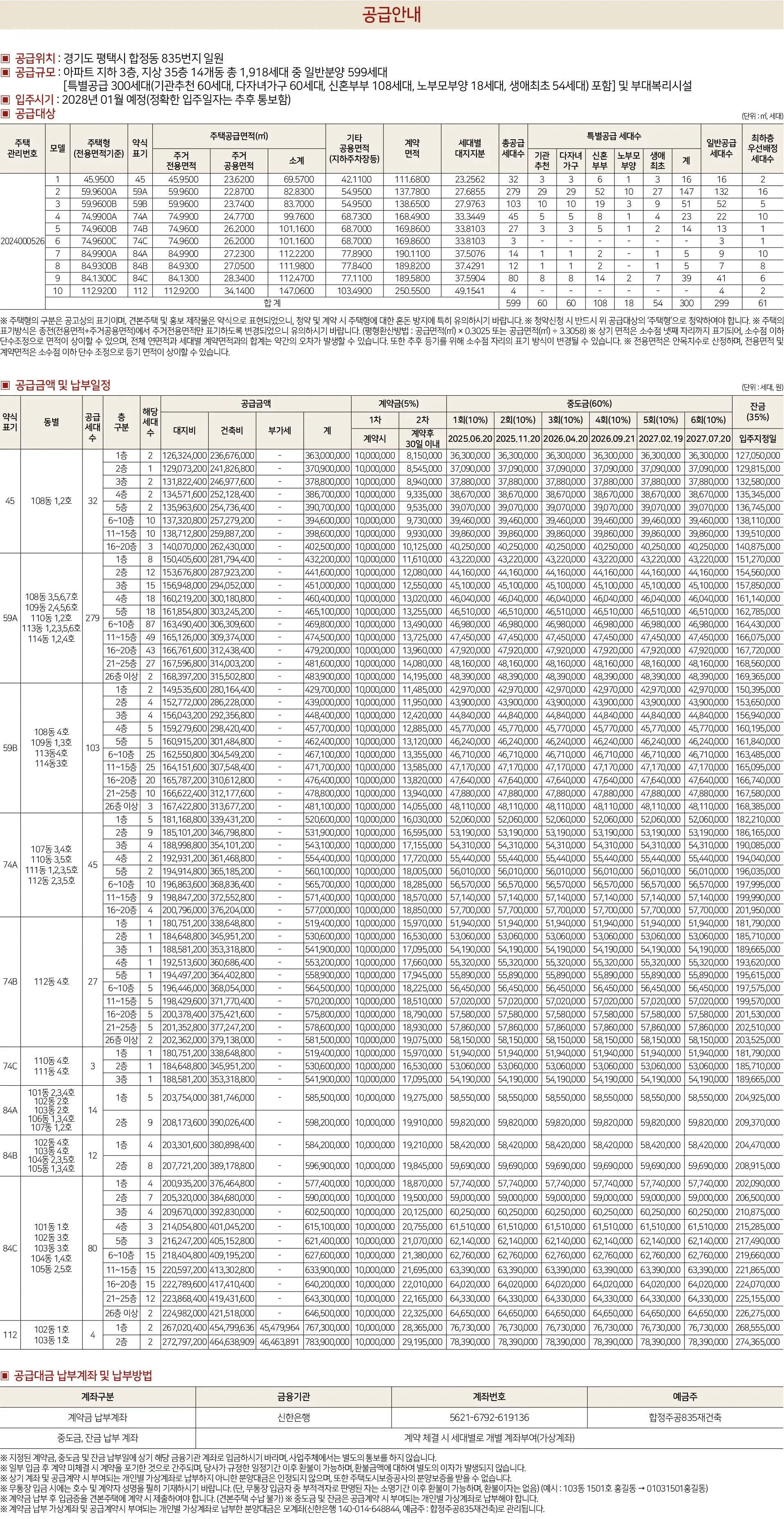784x1519 pixels.
Task: Click the square bullet beside 공급위치
Action: click(5, 58)
